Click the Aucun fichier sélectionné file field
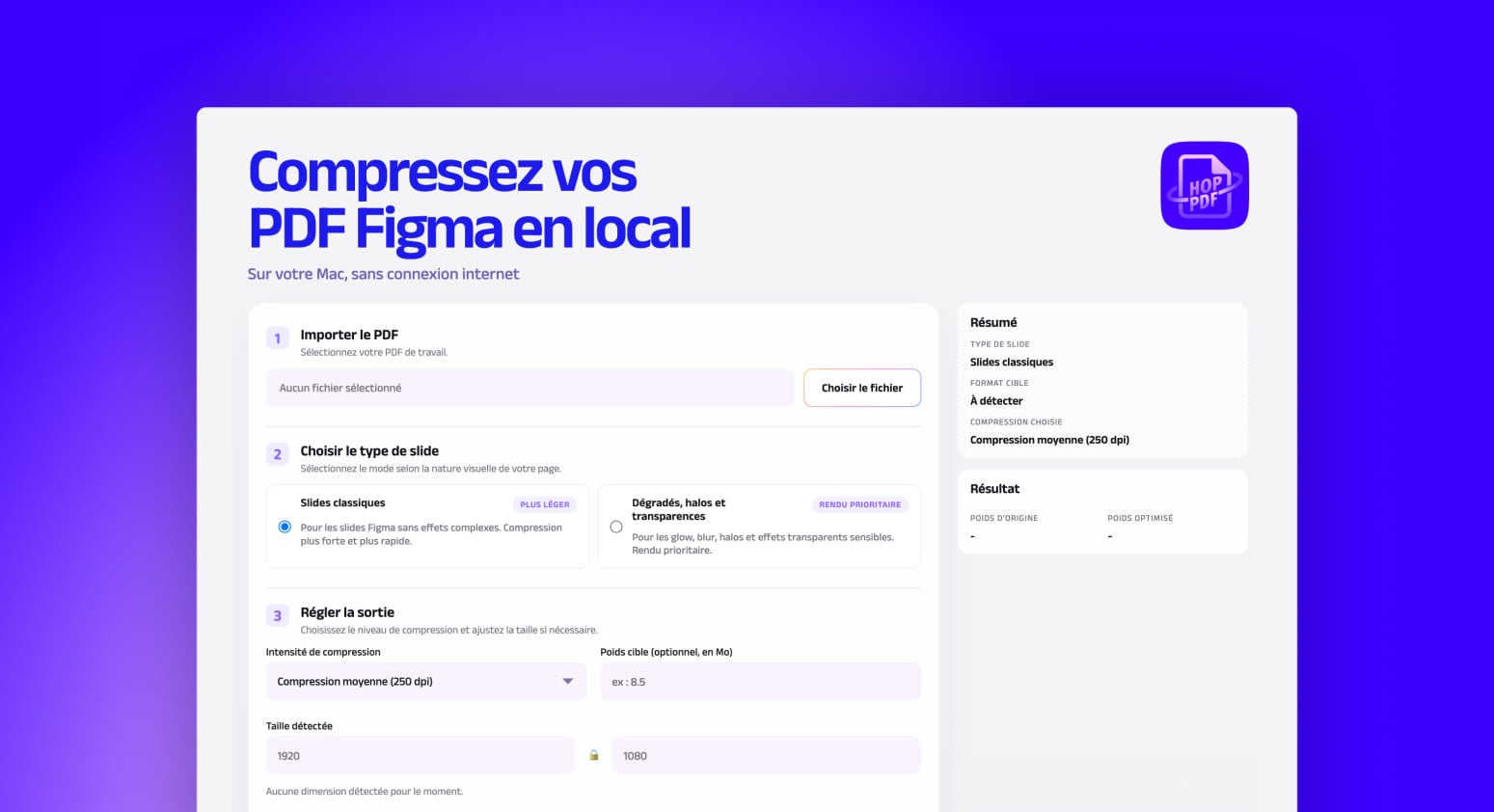 pyautogui.click(x=530, y=388)
